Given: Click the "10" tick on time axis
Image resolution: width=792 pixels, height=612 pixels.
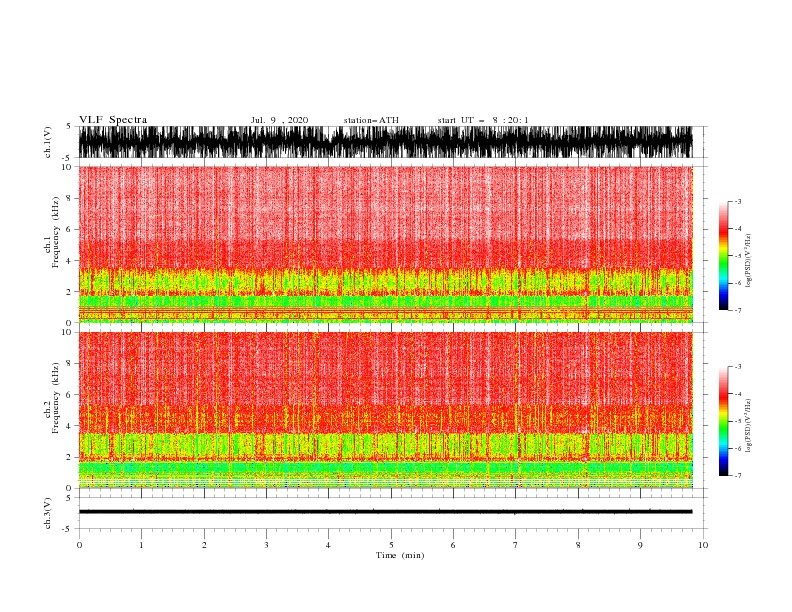Looking at the screenshot, I should pos(703,545).
